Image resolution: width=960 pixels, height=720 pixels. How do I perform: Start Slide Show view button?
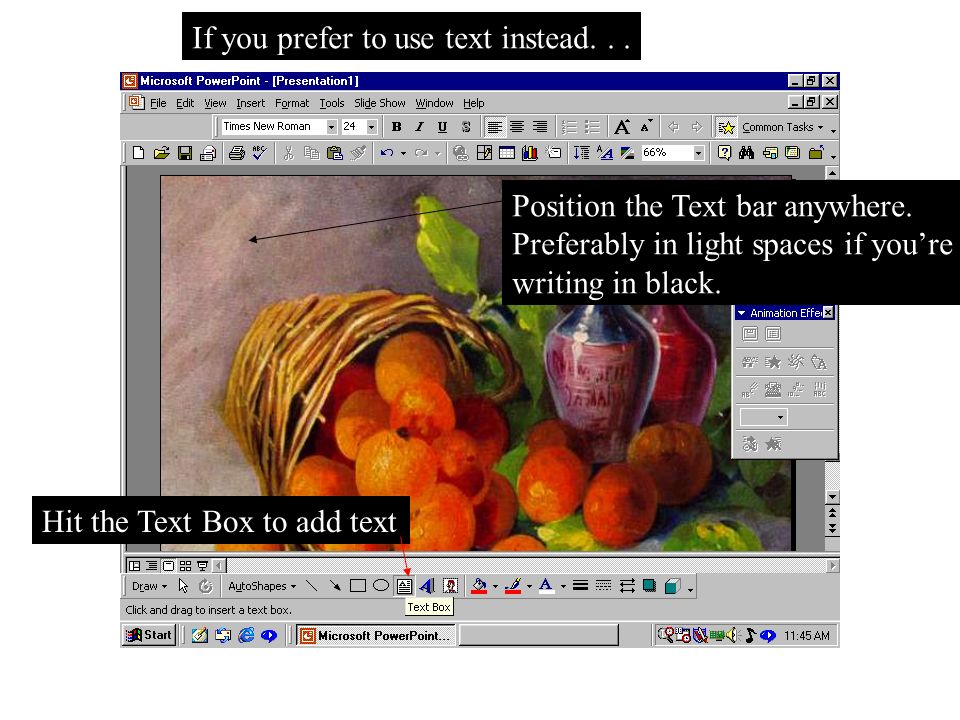[x=202, y=566]
